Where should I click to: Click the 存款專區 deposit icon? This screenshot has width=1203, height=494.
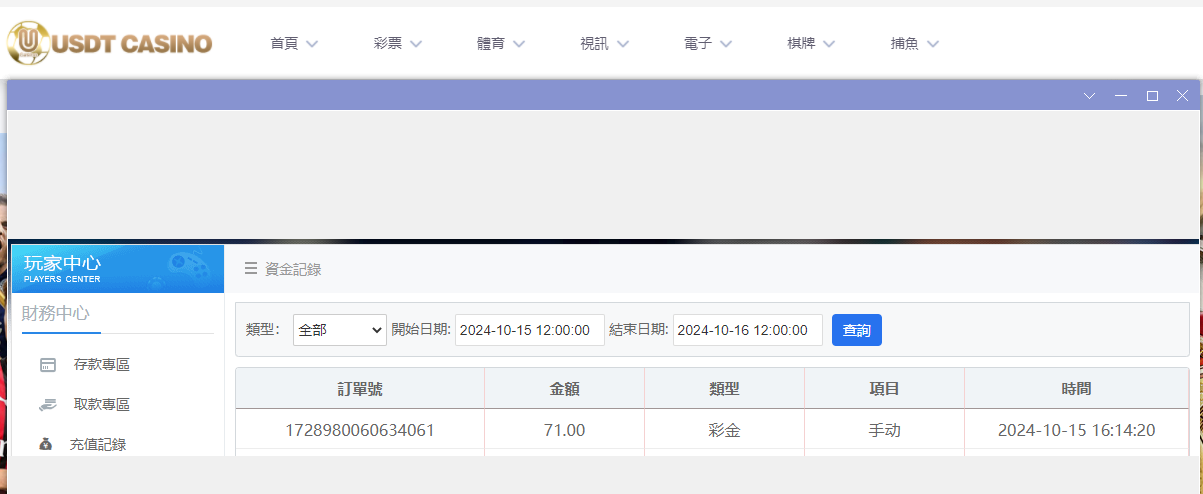point(48,365)
